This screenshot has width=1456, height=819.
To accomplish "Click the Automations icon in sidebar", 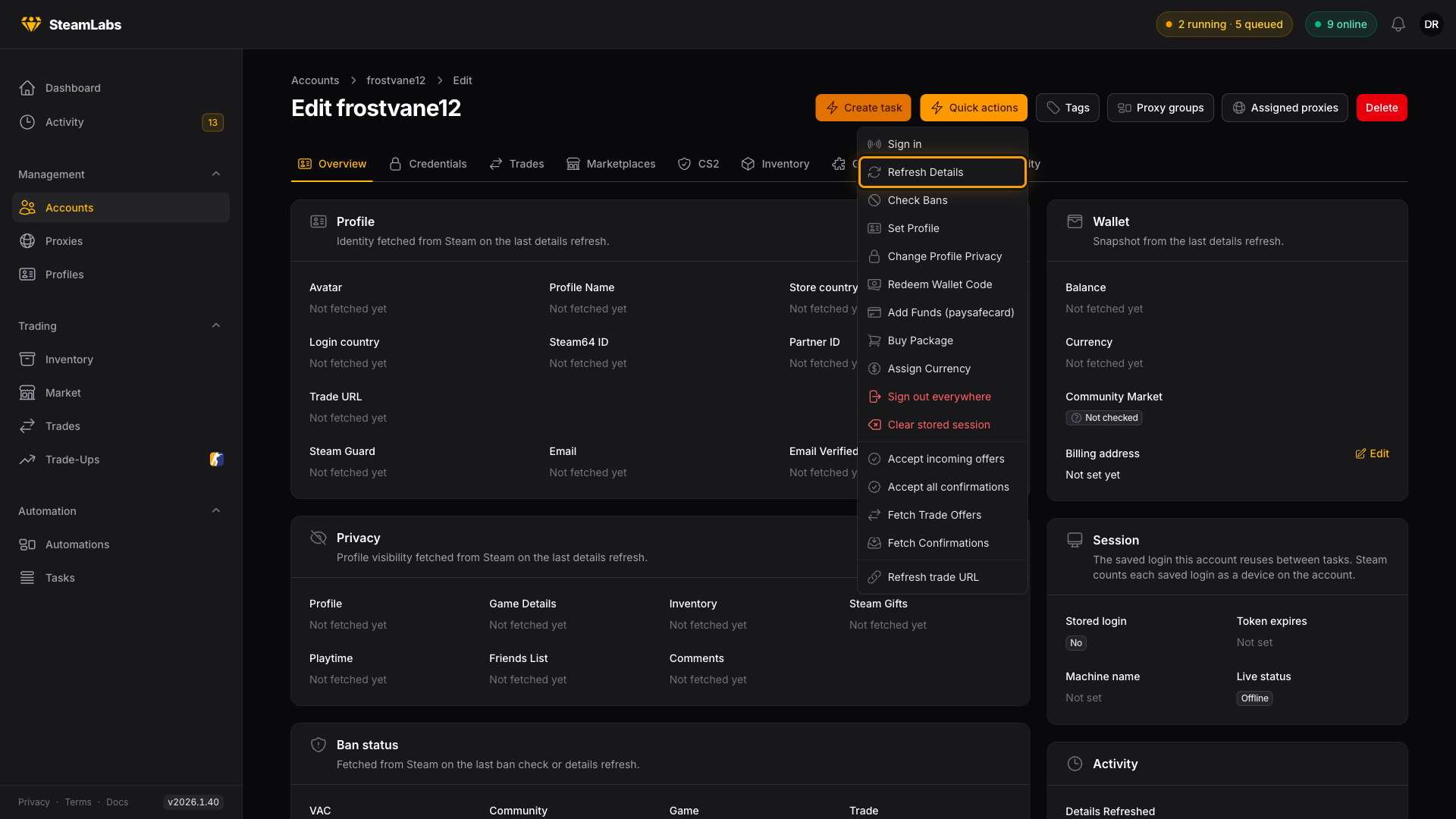I will [27, 544].
